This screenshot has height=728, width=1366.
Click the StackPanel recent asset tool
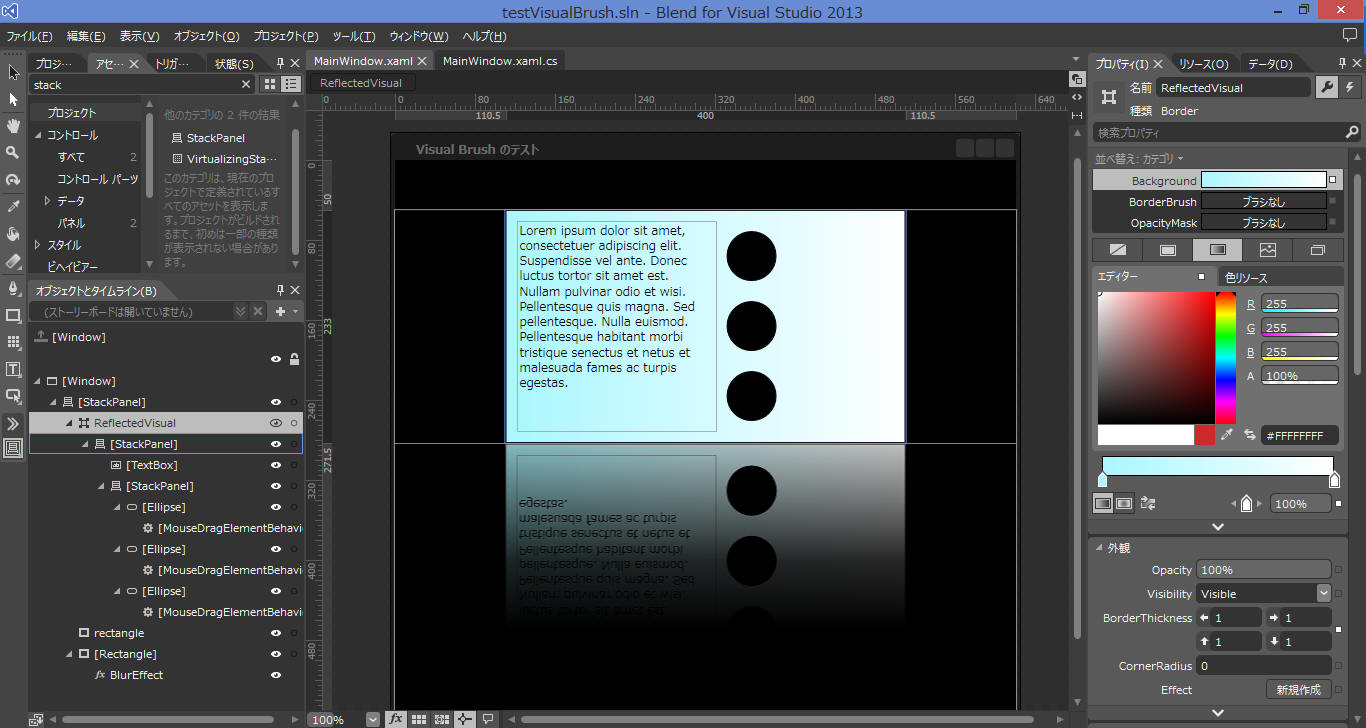tap(13, 448)
